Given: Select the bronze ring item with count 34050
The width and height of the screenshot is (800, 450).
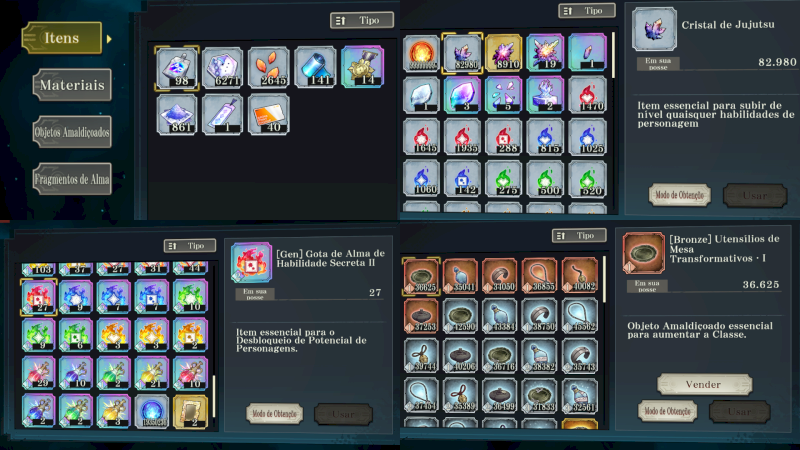Looking at the screenshot, I should point(499,276).
